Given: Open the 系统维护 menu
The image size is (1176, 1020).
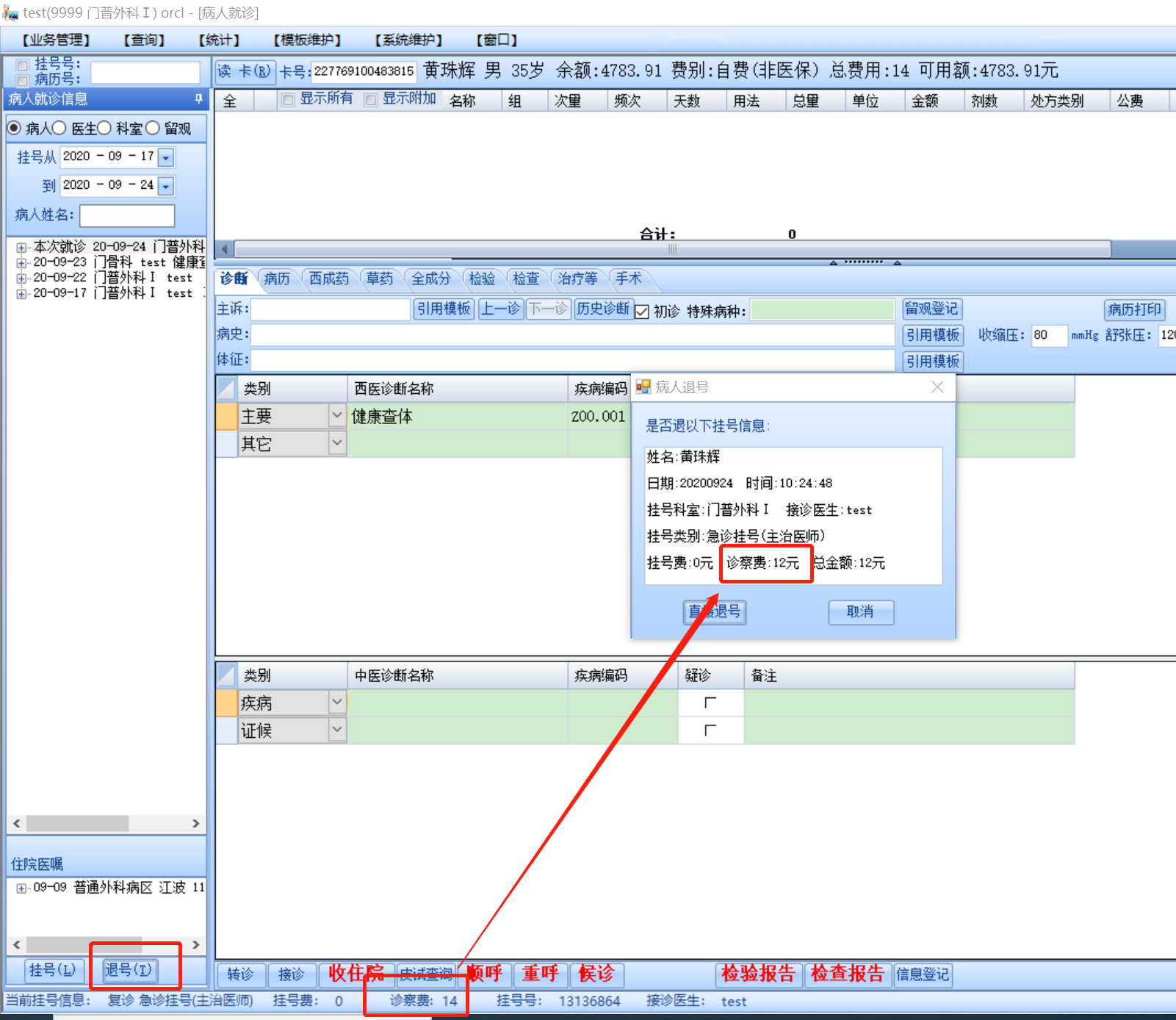Looking at the screenshot, I should (408, 40).
